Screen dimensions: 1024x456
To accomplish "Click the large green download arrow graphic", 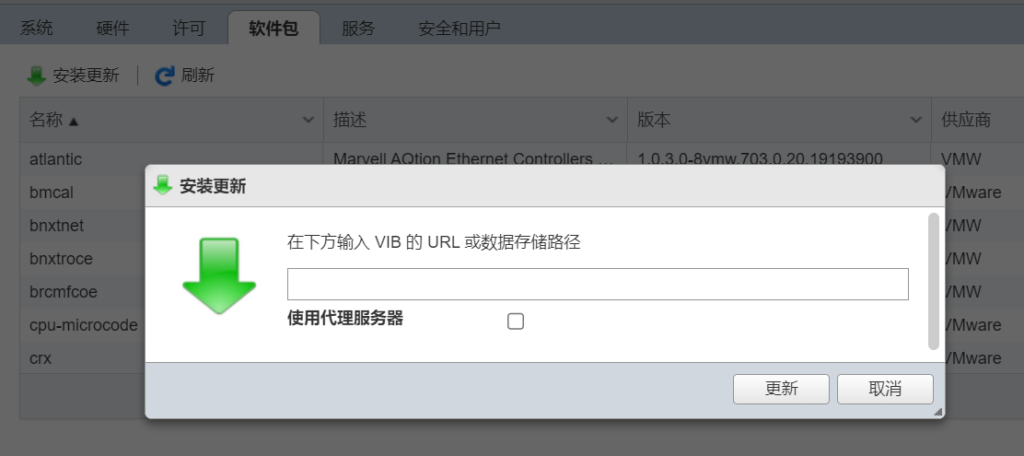I will click(219, 276).
